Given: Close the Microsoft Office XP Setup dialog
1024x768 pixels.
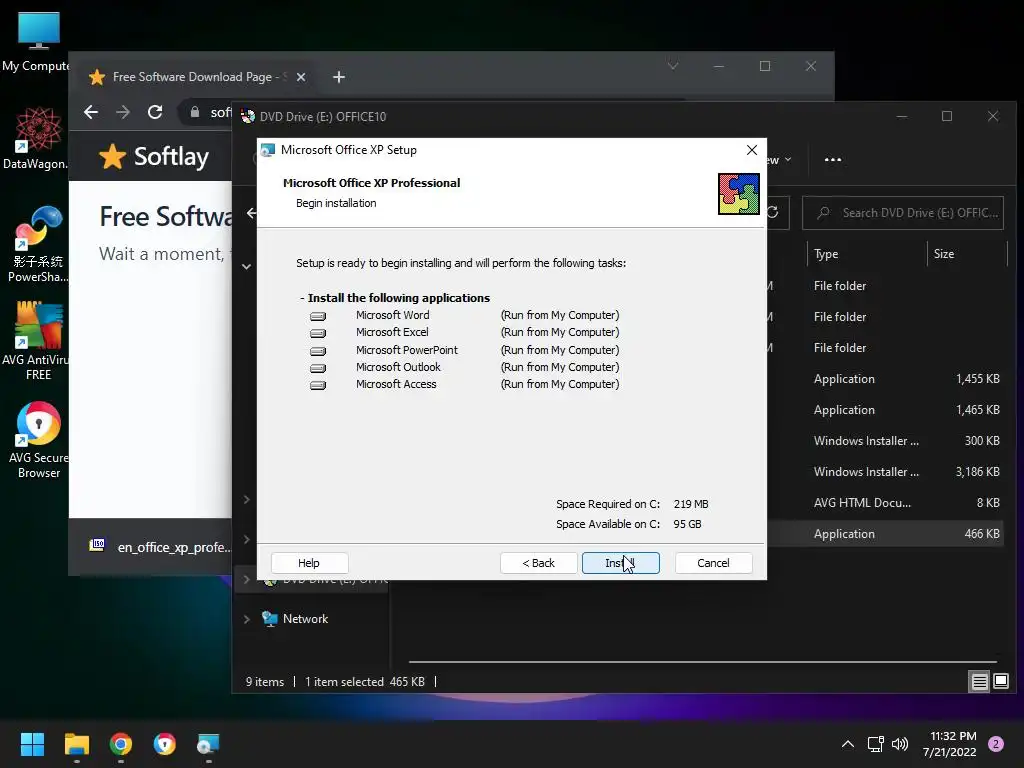Looking at the screenshot, I should point(752,150).
